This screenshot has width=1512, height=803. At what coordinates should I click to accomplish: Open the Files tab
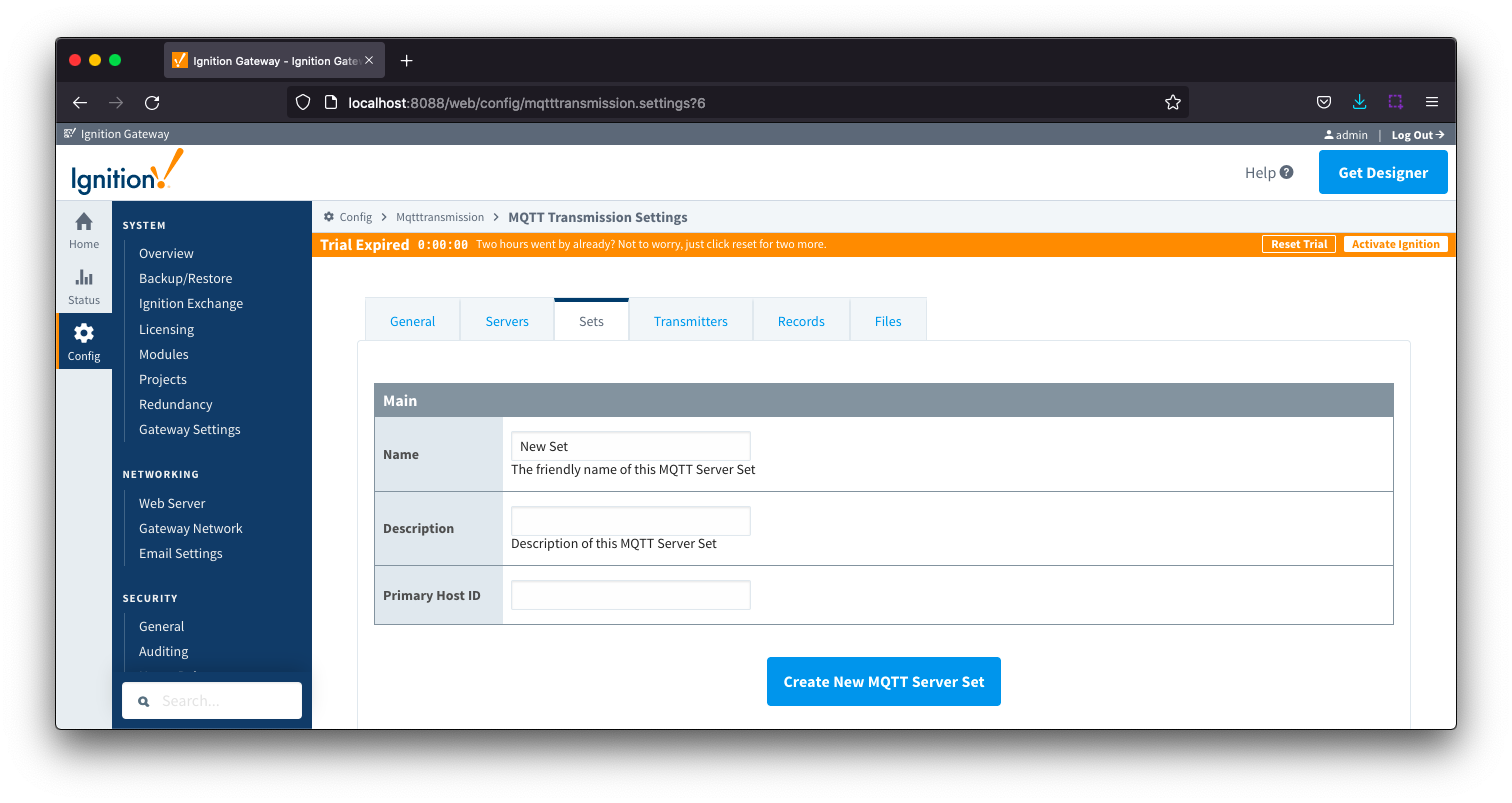888,321
